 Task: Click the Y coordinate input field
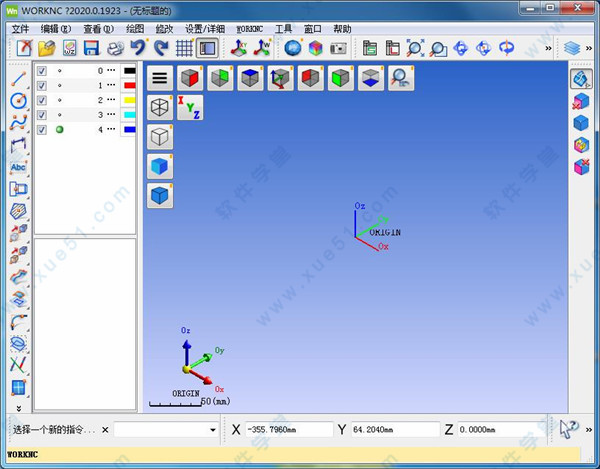[395, 430]
